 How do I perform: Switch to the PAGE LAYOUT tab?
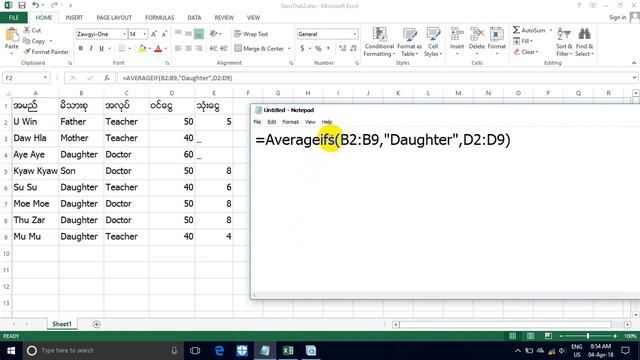pyautogui.click(x=114, y=18)
